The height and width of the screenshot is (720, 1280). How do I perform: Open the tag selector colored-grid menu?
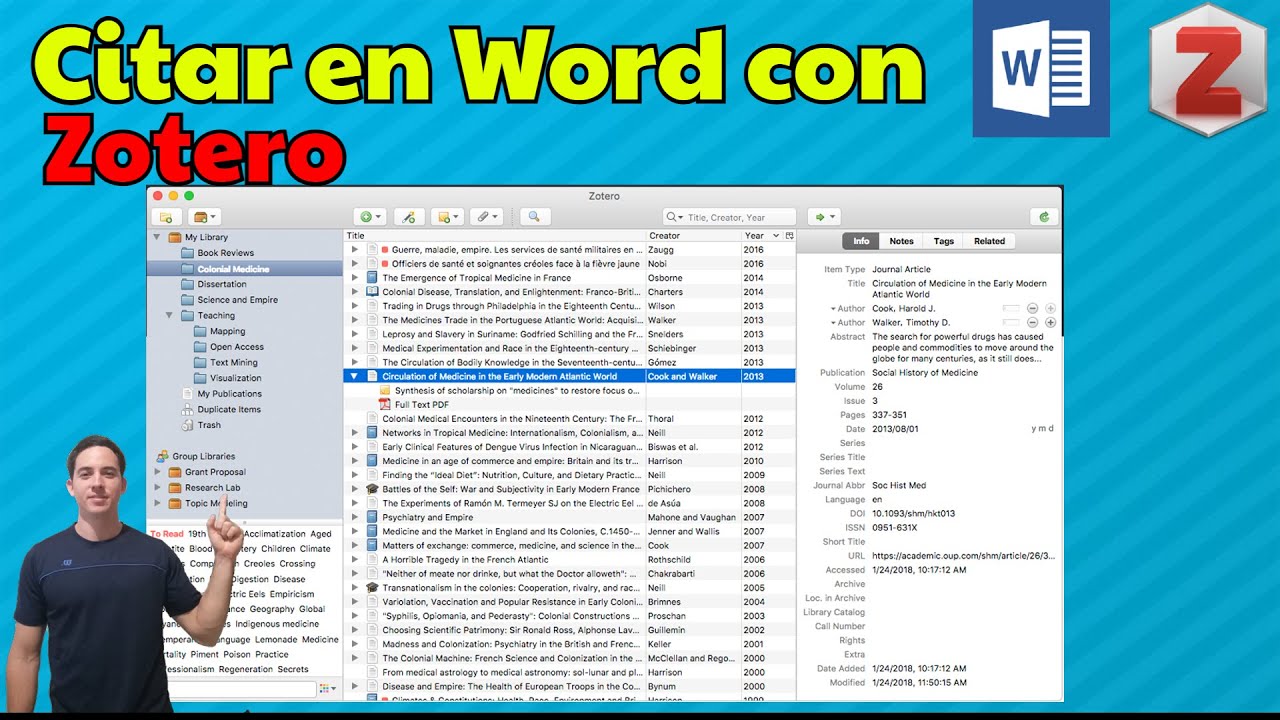coord(326,689)
